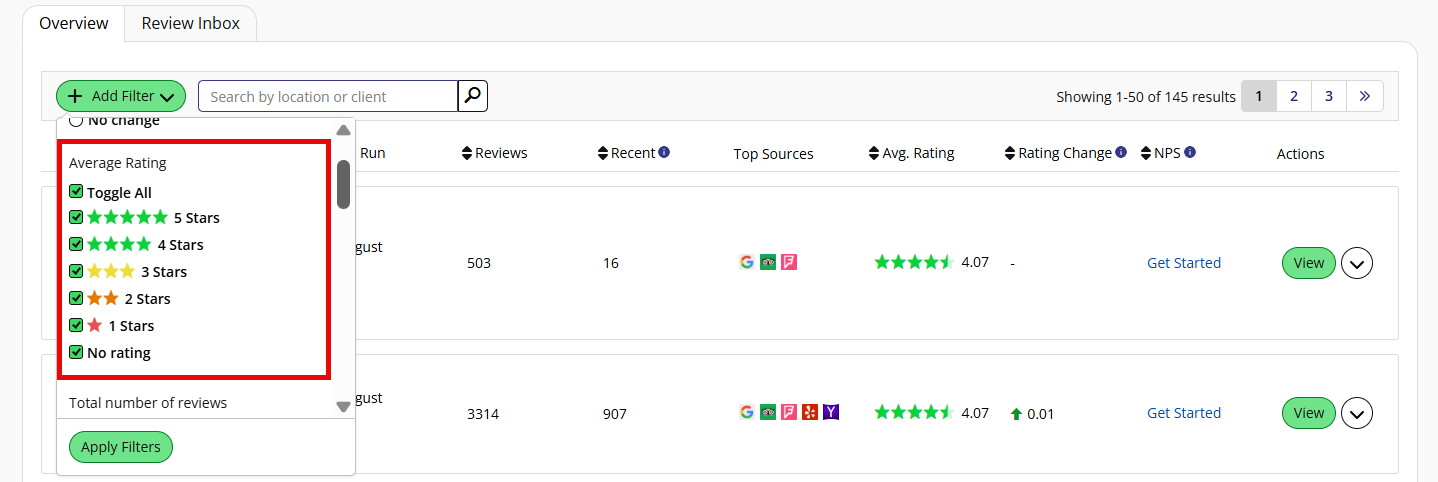
Task: Click the Recent column info icon
Action: 664,153
